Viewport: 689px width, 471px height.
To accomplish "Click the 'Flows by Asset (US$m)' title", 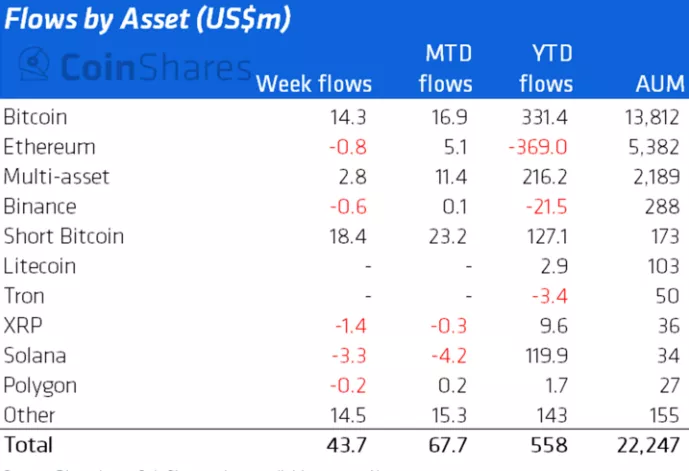I will tap(149, 21).
